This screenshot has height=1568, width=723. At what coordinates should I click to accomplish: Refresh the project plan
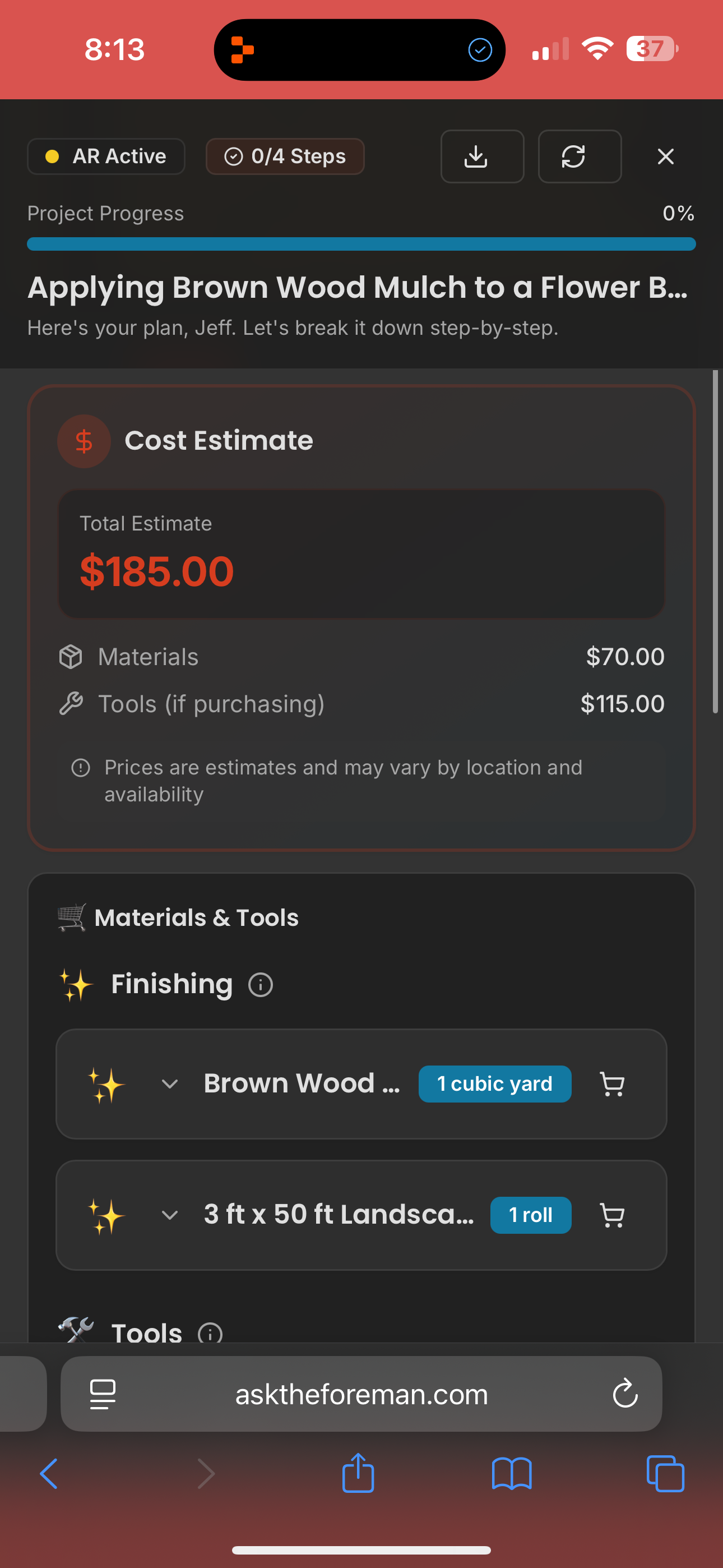point(579,156)
